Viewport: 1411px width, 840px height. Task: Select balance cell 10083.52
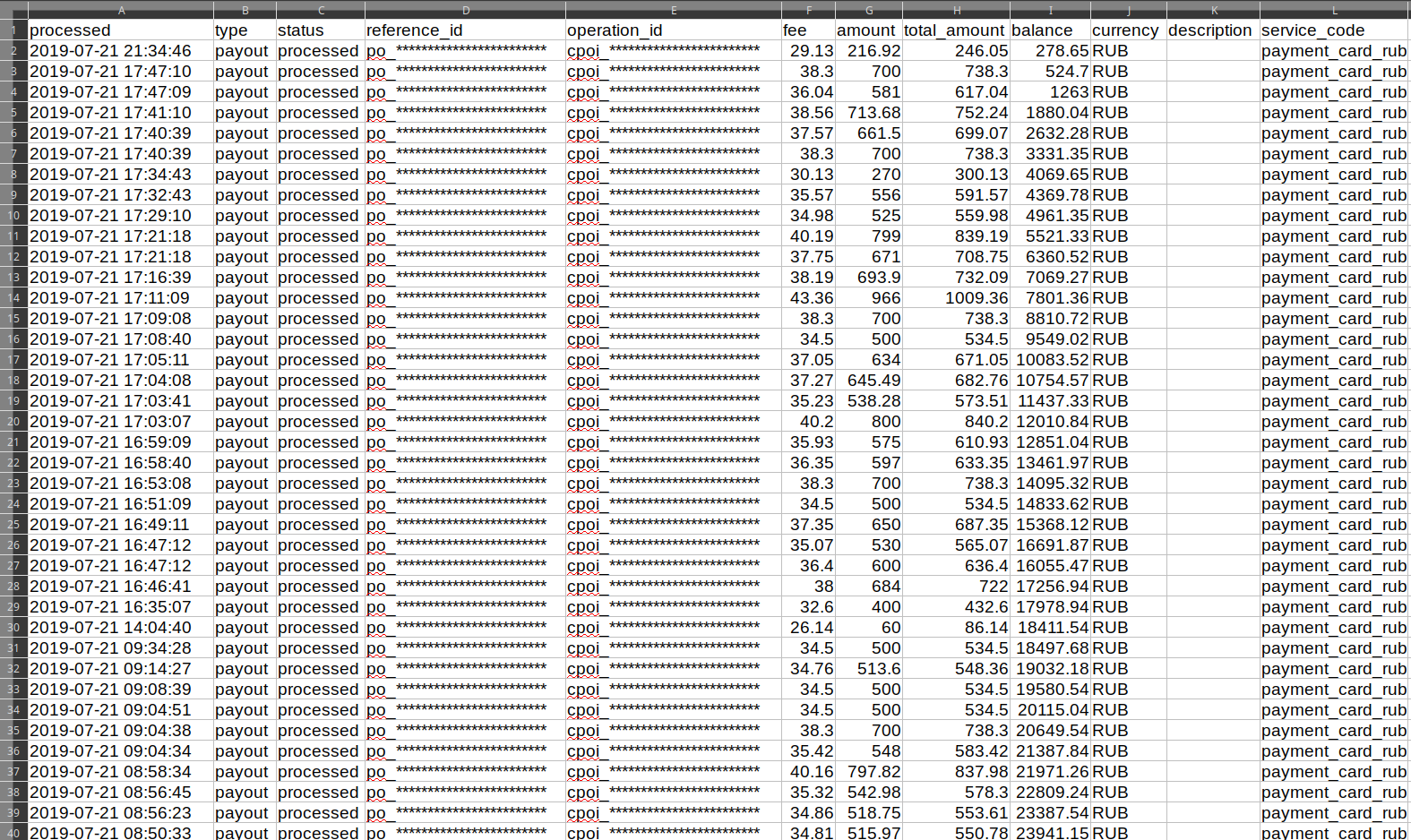click(1050, 360)
